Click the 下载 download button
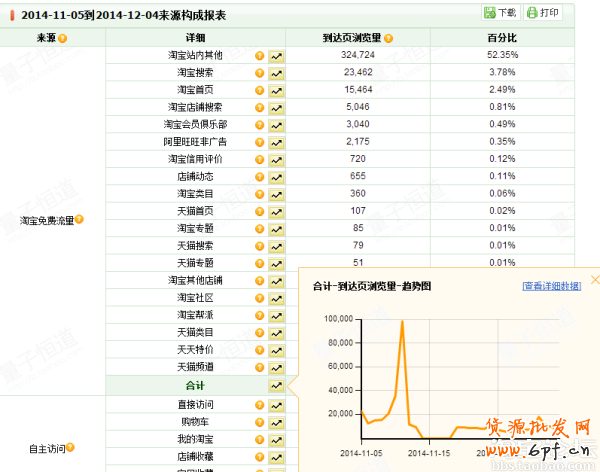Viewport: 600px width, 472px height. click(501, 13)
